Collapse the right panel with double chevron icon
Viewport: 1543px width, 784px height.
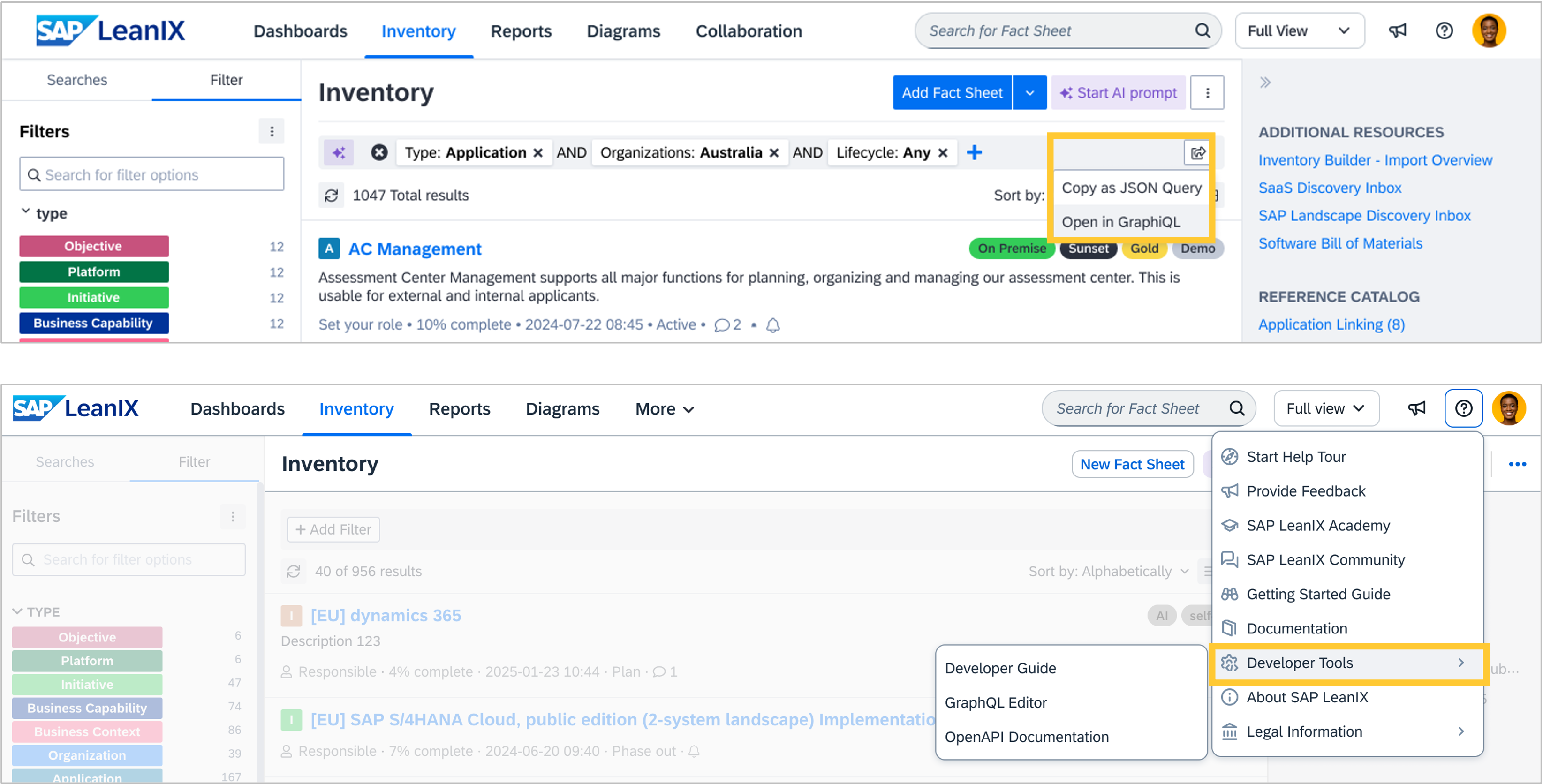[1265, 83]
